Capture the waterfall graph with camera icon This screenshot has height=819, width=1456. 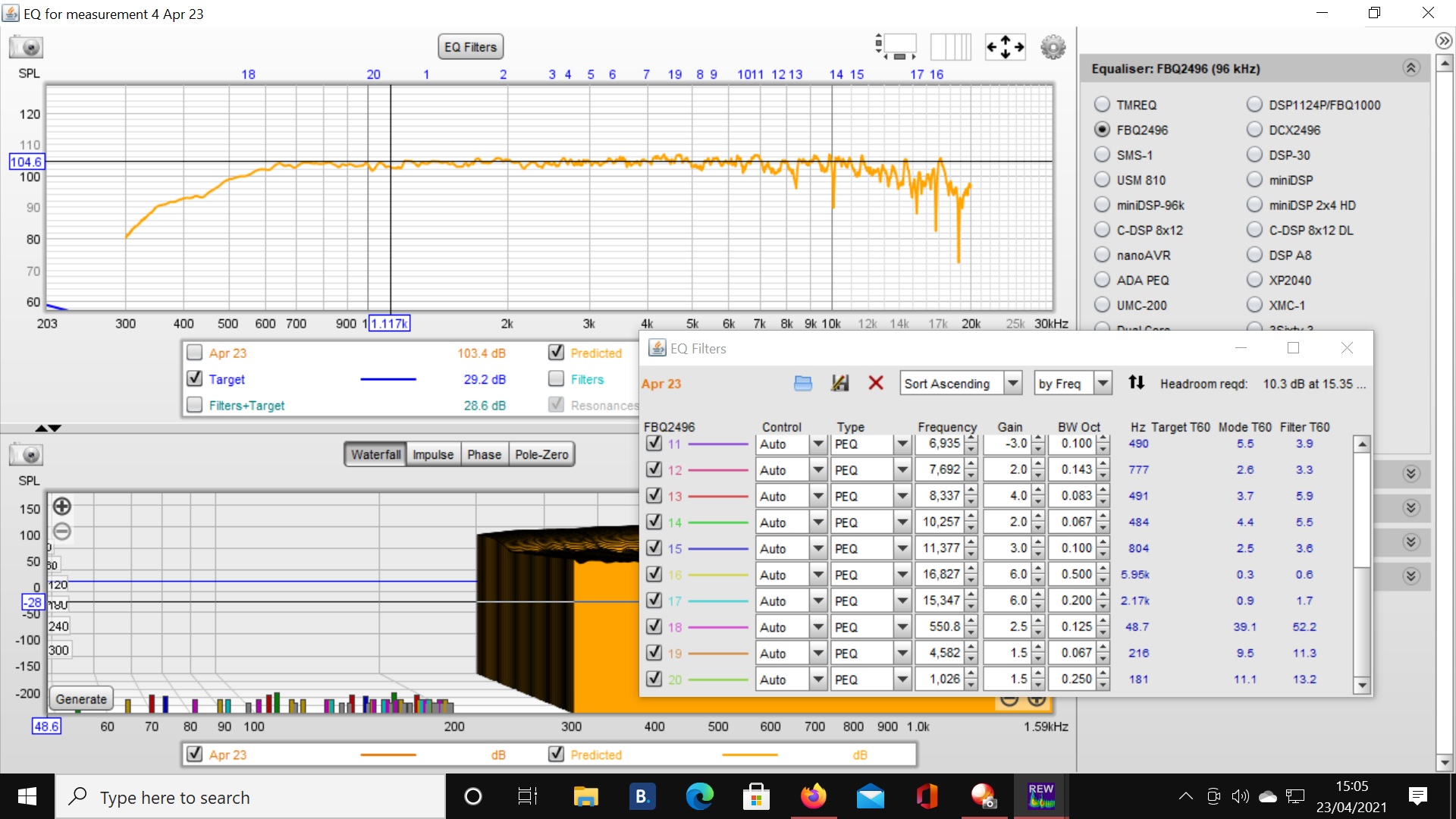[x=27, y=455]
